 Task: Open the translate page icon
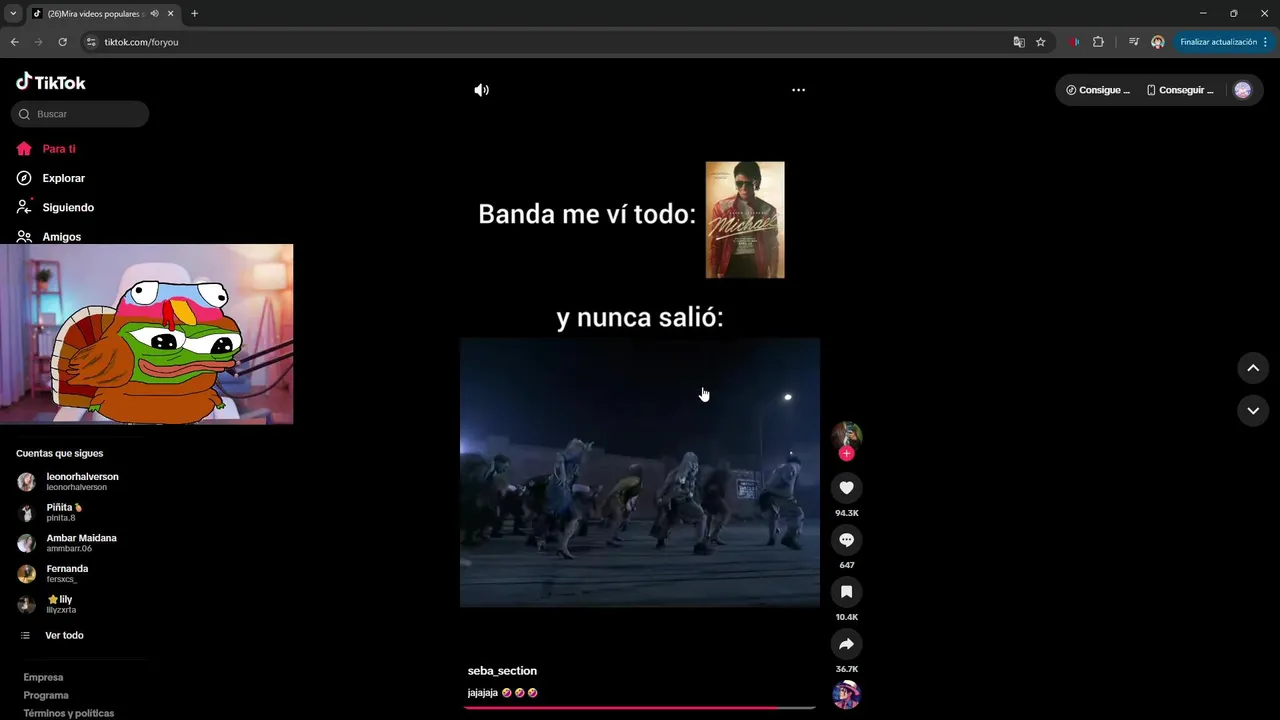(1019, 42)
